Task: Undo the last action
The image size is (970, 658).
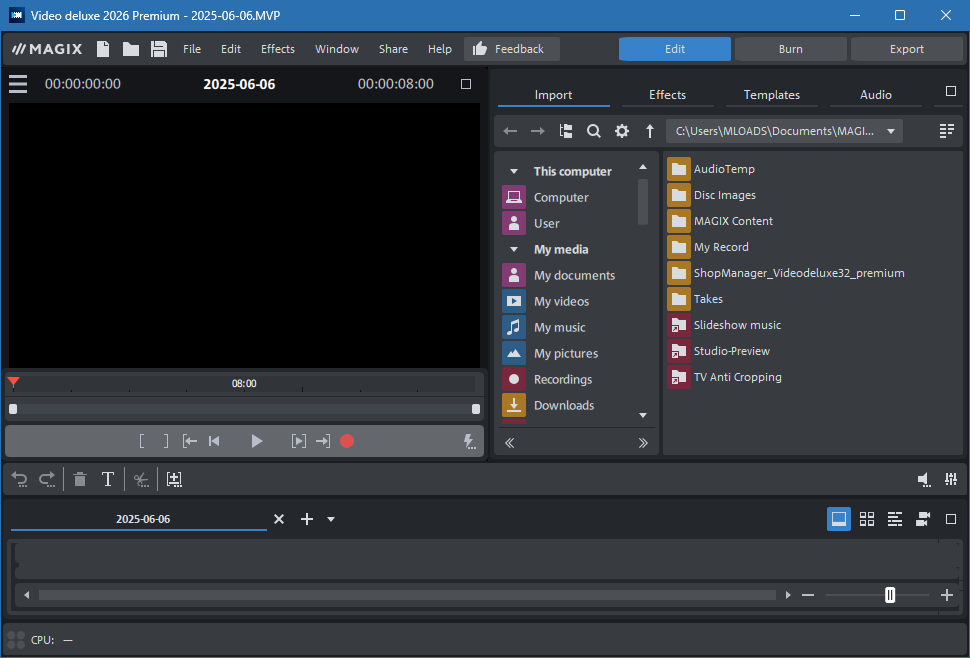Action: (x=20, y=479)
